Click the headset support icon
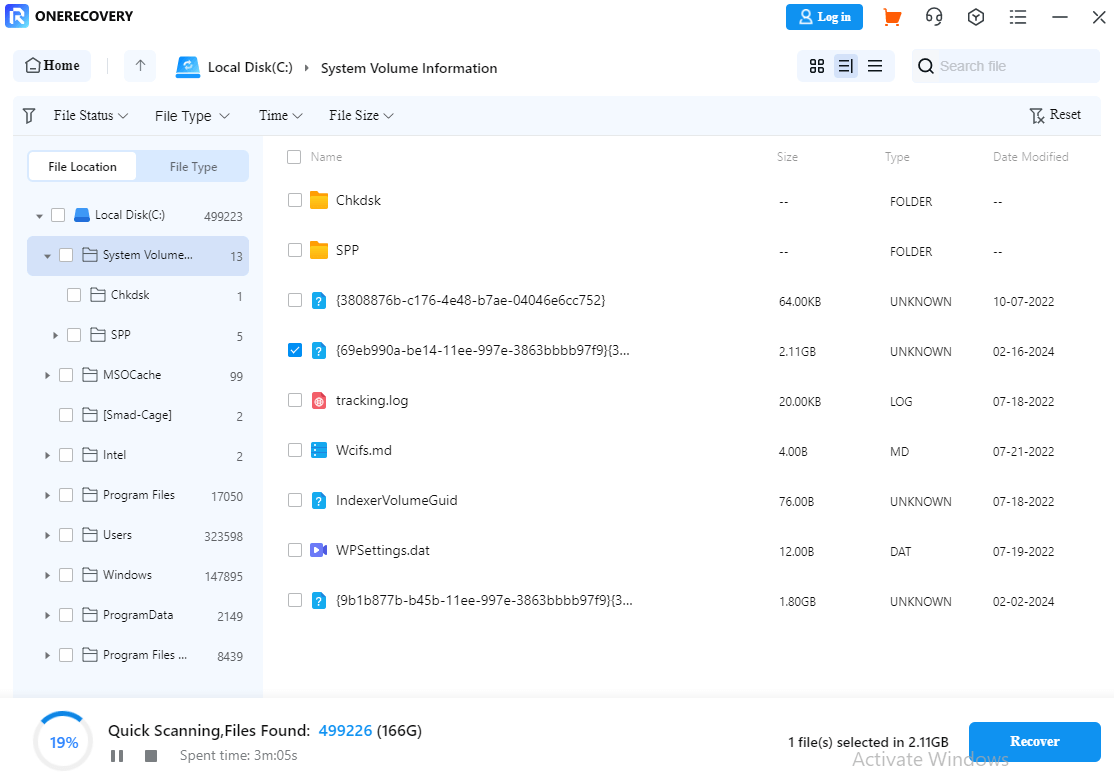 click(934, 17)
